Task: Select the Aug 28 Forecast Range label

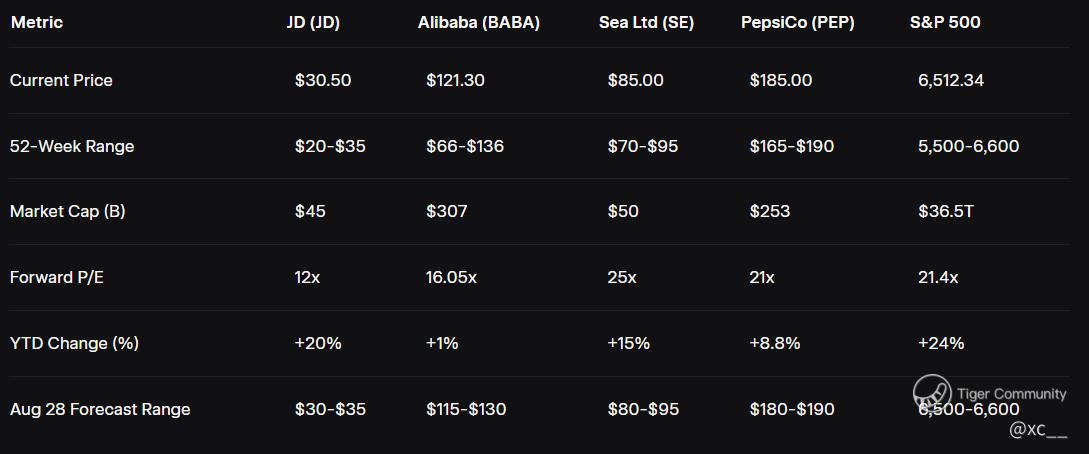Action: click(x=100, y=409)
